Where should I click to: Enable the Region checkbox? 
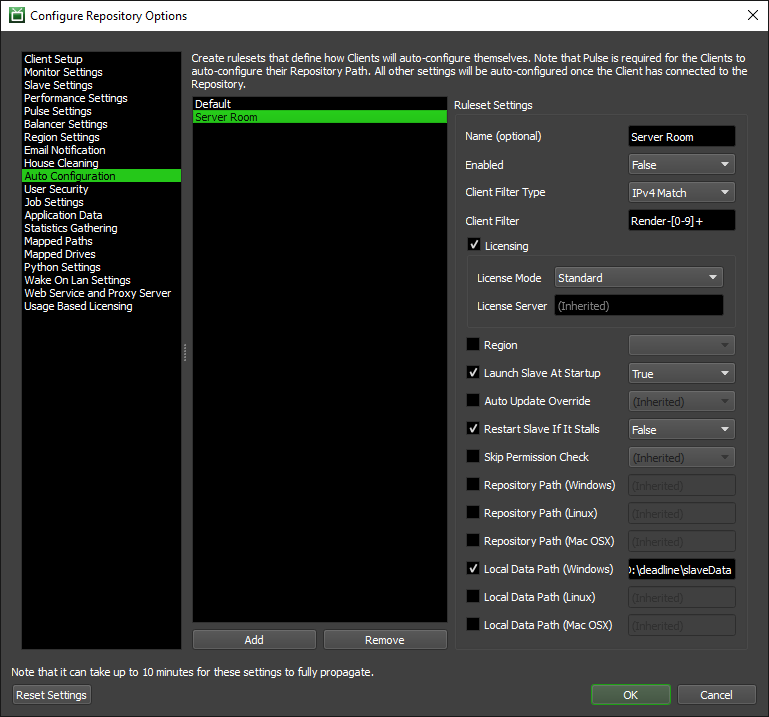[x=474, y=345]
